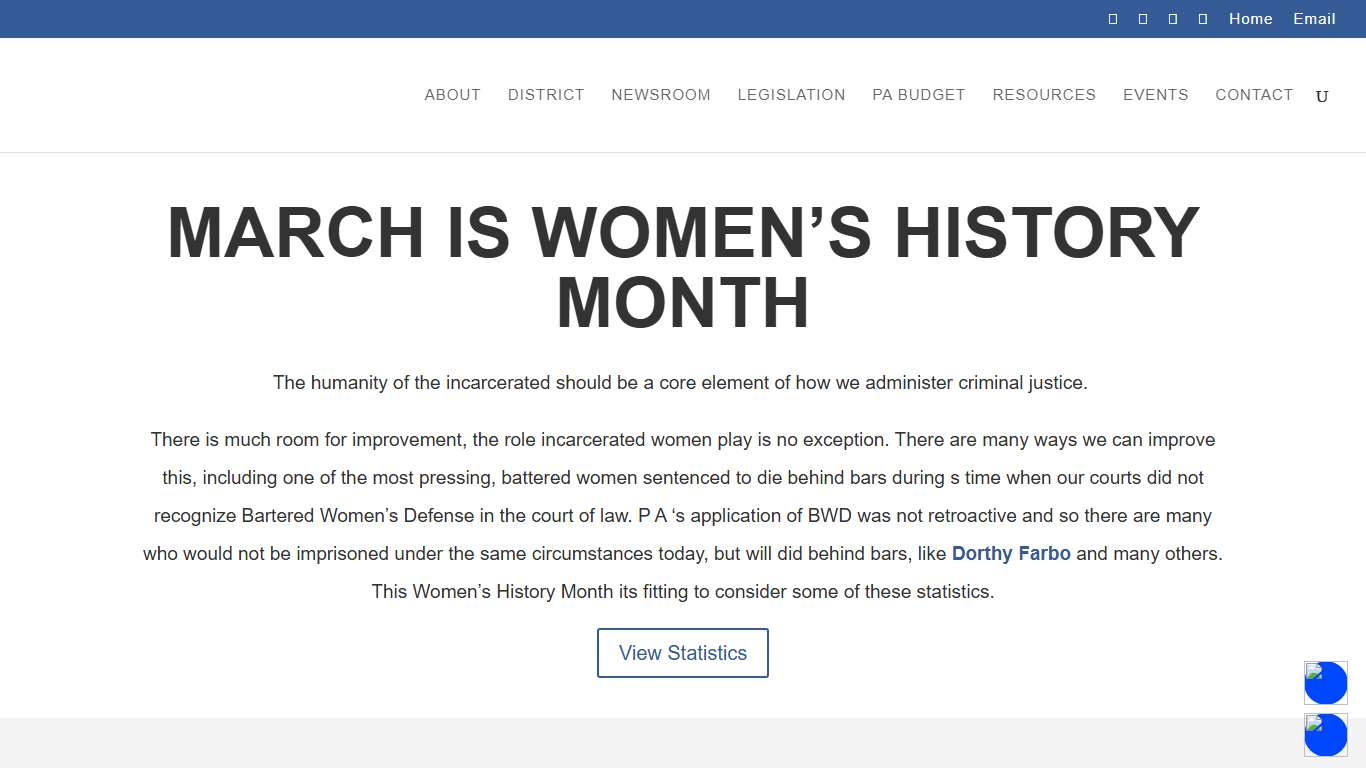The height and width of the screenshot is (768, 1366).
Task: Select the third social icon in top bar
Action: pyautogui.click(x=1172, y=18)
